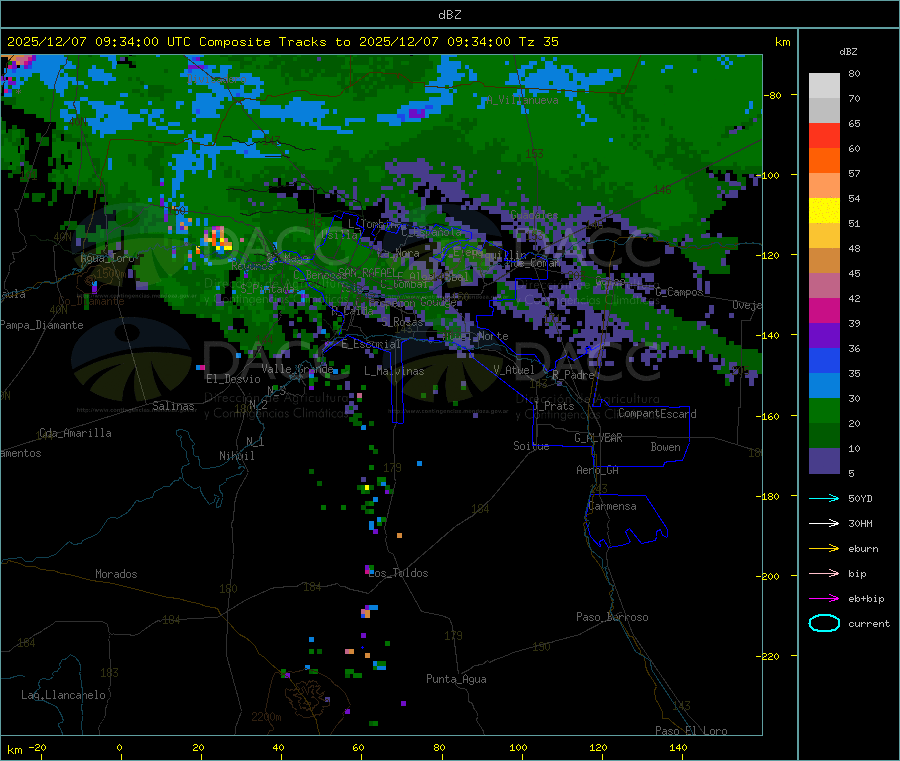Screen dimensions: 900x761
Task: Click the 35 dBZ light blue swatch
Action: 824,386
